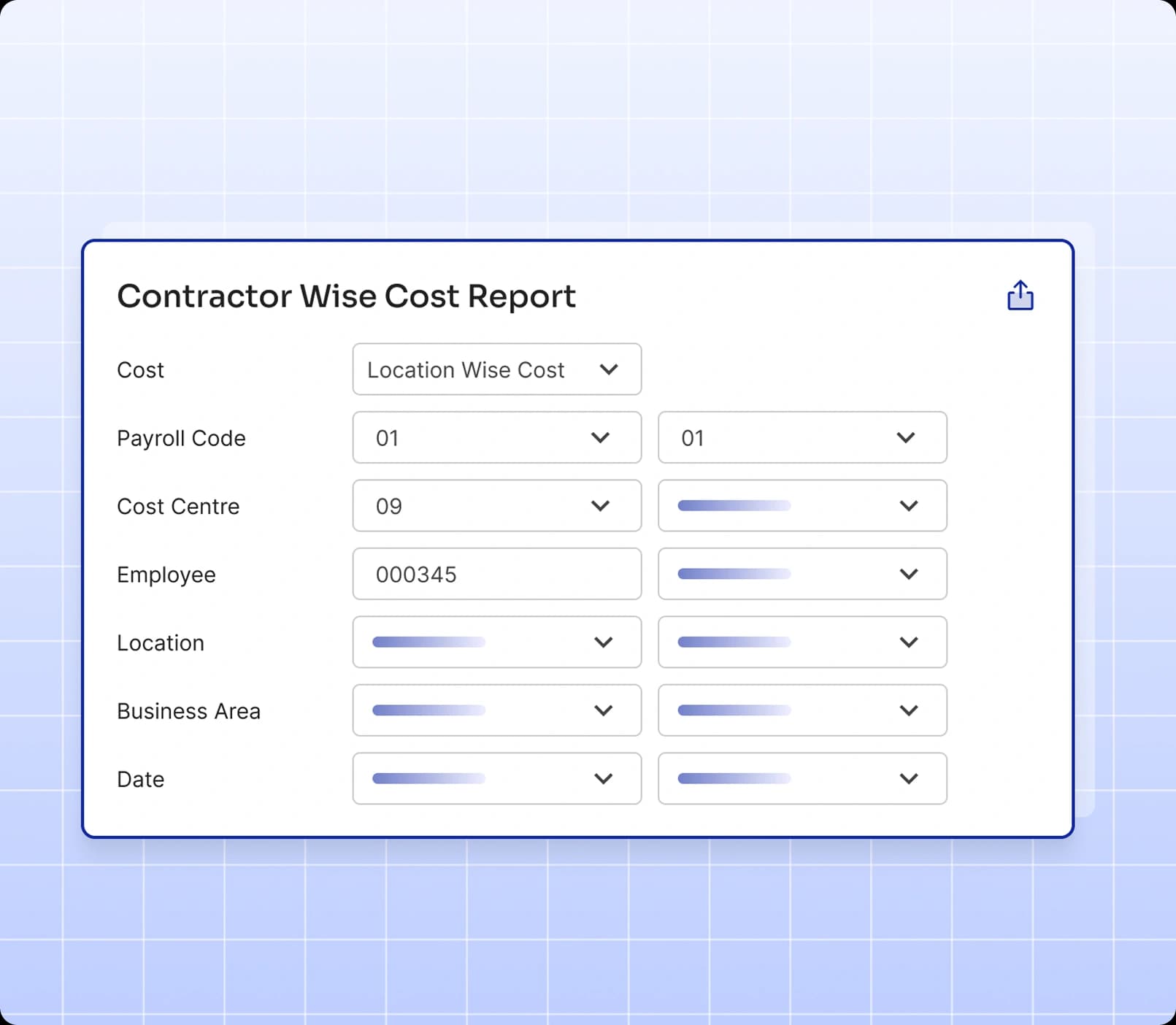Click the Employee number field containing 000345
The image size is (1176, 1025).
(496, 574)
